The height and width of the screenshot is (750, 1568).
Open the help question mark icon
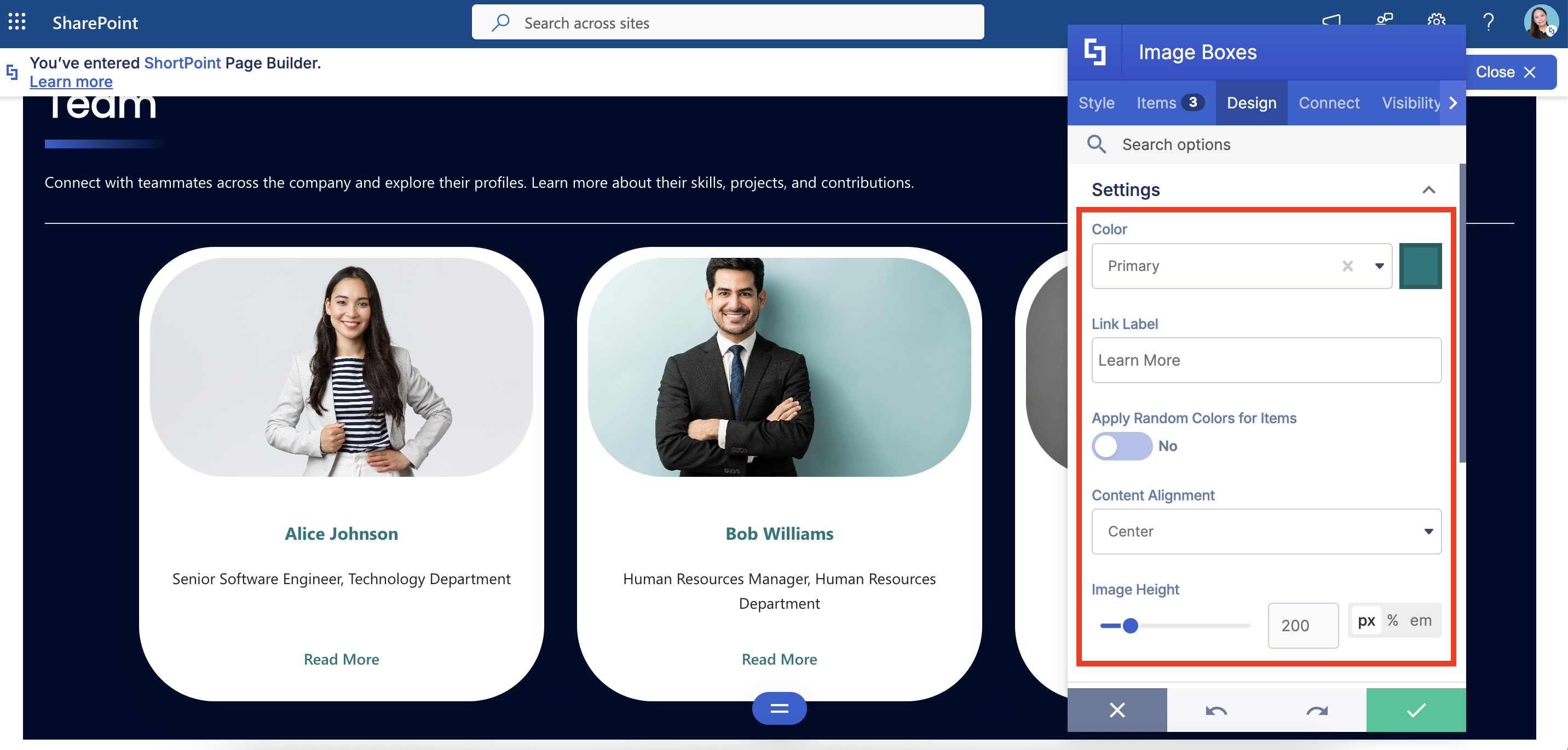coord(1488,22)
